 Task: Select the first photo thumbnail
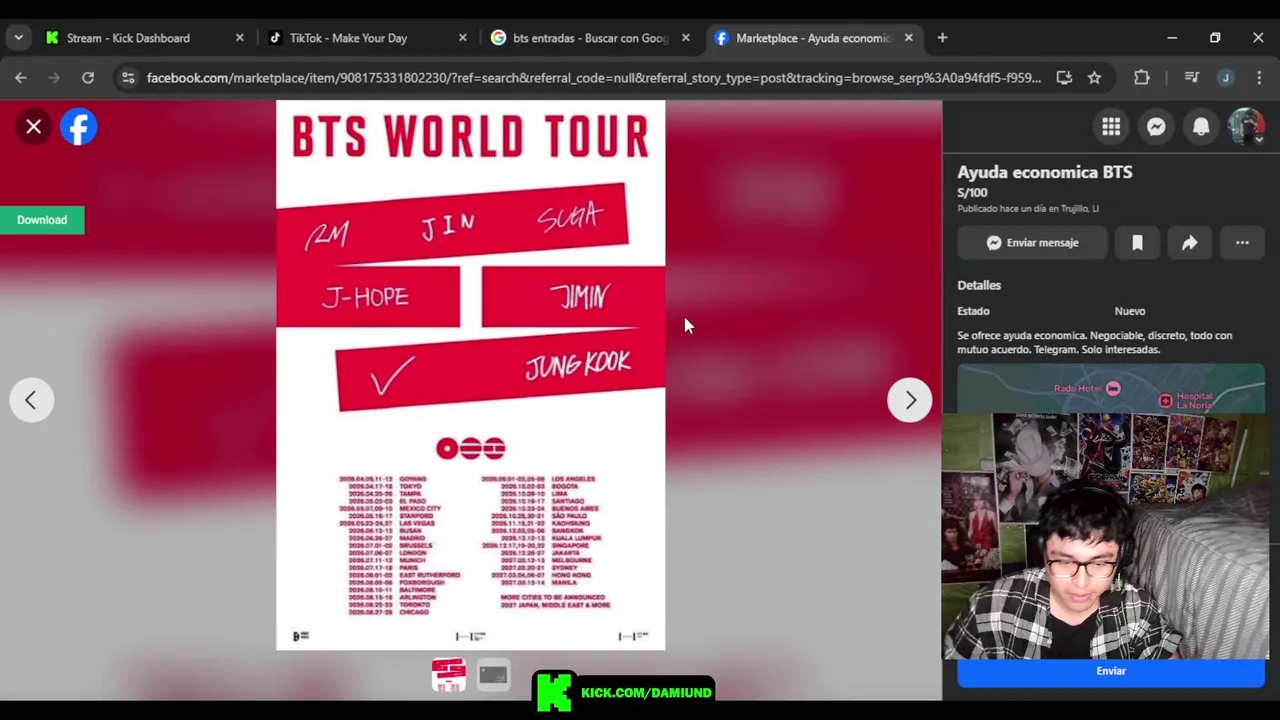click(449, 675)
